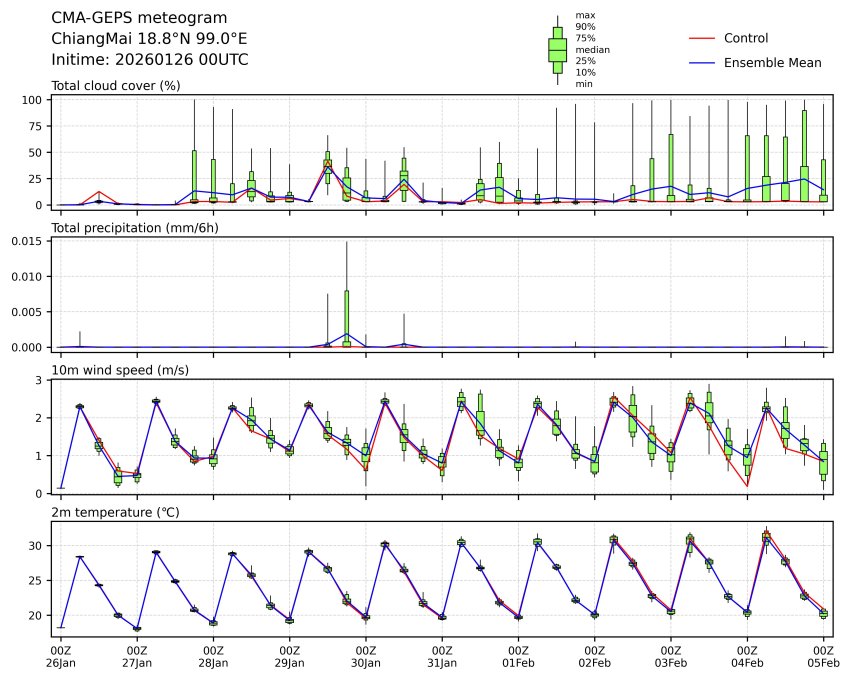Click the "median" label in the box-plot legend
The height and width of the screenshot is (680, 851).
coord(592,49)
